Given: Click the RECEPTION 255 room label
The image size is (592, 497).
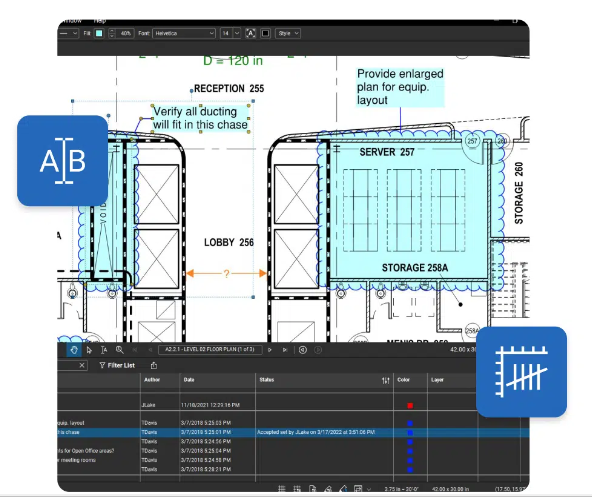Looking at the screenshot, I should pyautogui.click(x=229, y=89).
